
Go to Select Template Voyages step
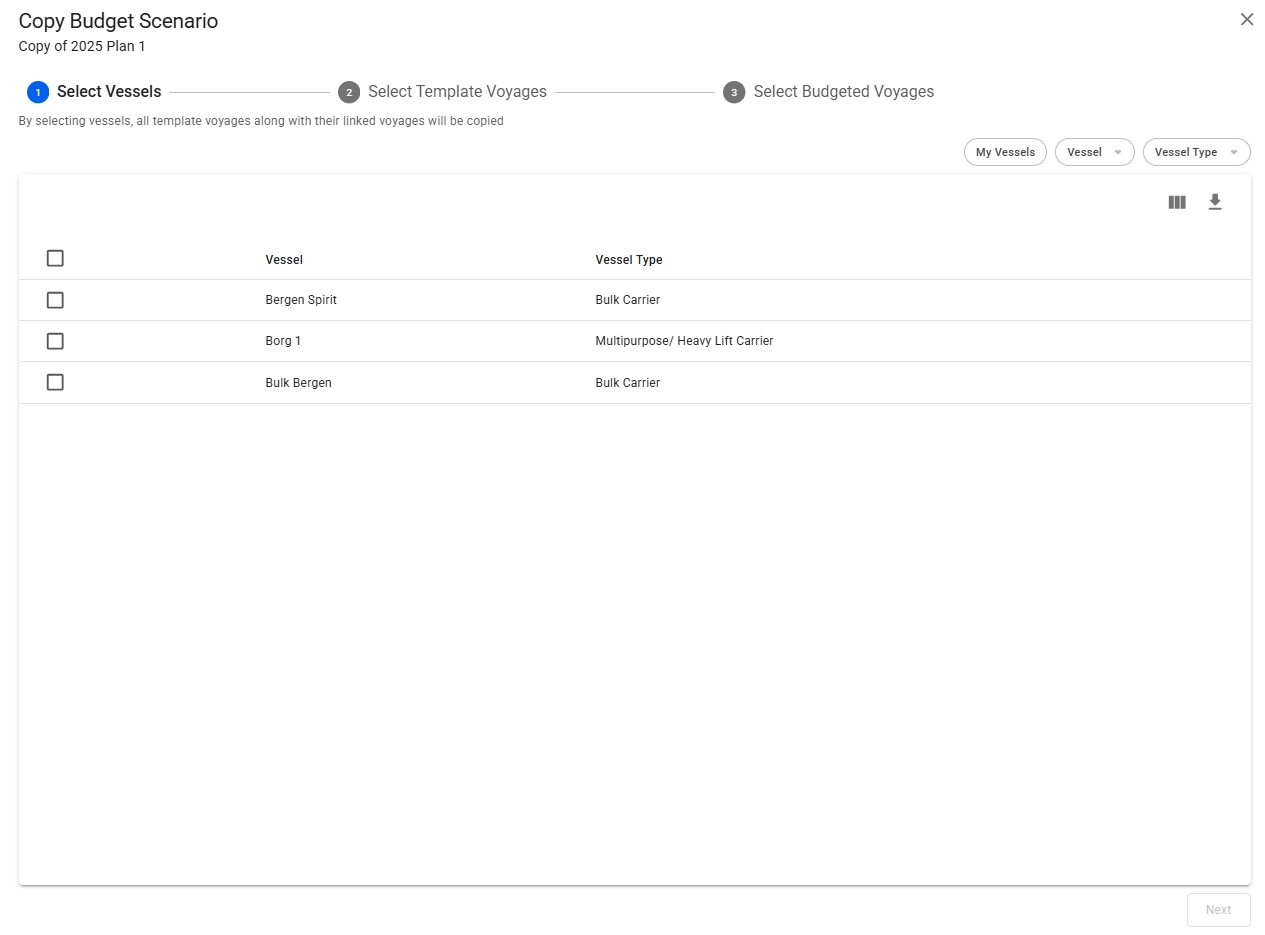[x=457, y=92]
